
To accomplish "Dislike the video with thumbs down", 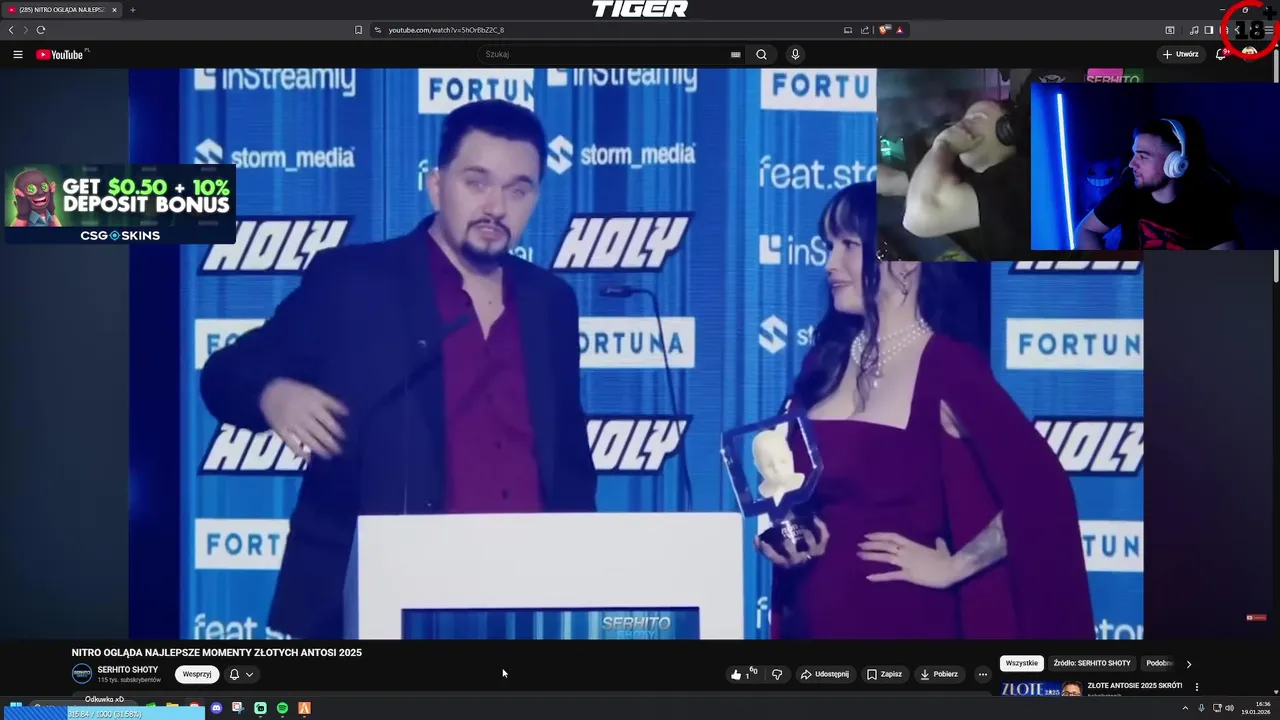I will pyautogui.click(x=777, y=674).
